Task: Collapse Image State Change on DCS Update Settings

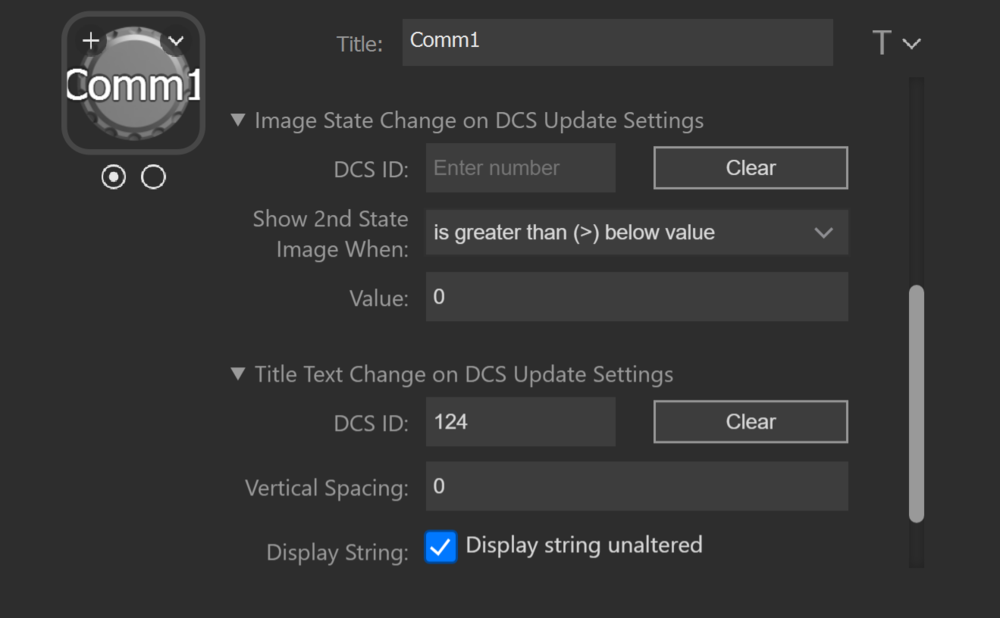Action: 238,121
